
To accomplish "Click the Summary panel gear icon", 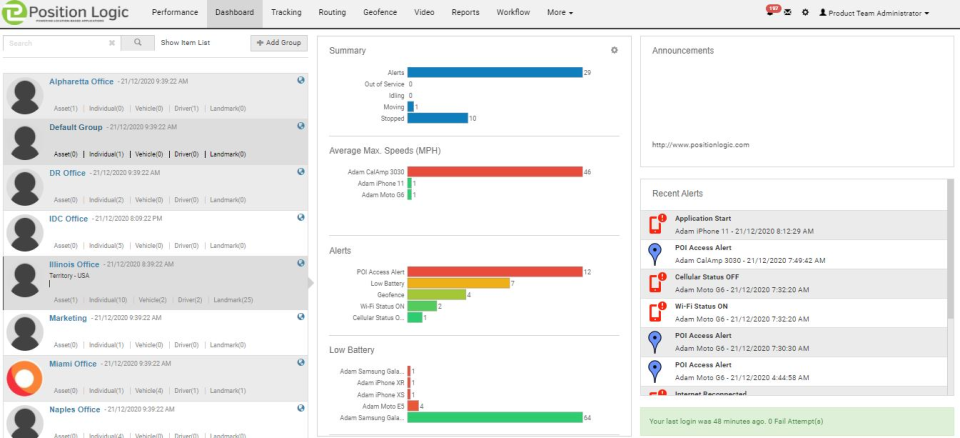I will coord(614,50).
